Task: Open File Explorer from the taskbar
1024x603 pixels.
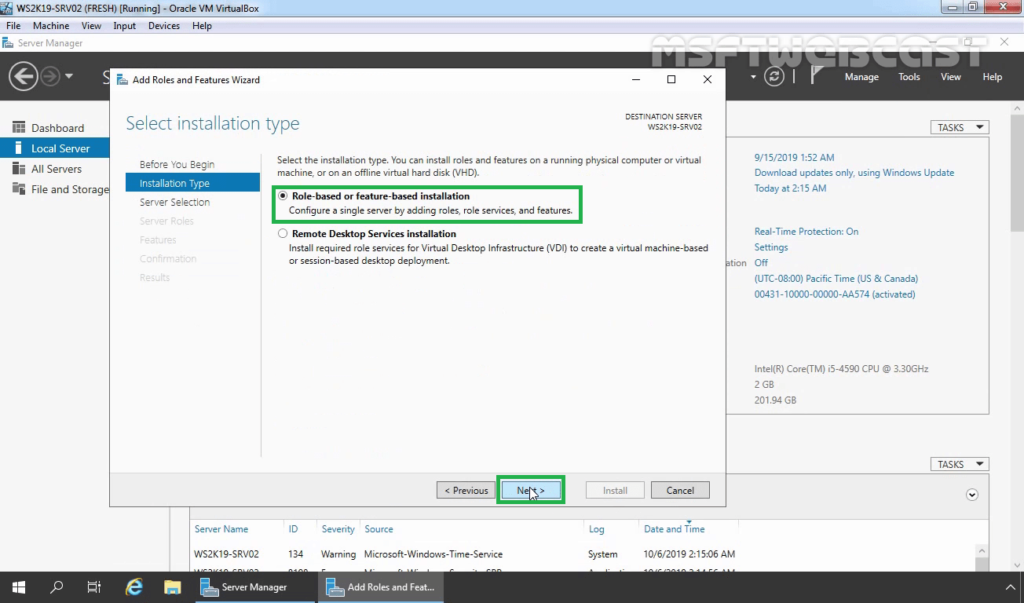Action: (172, 587)
